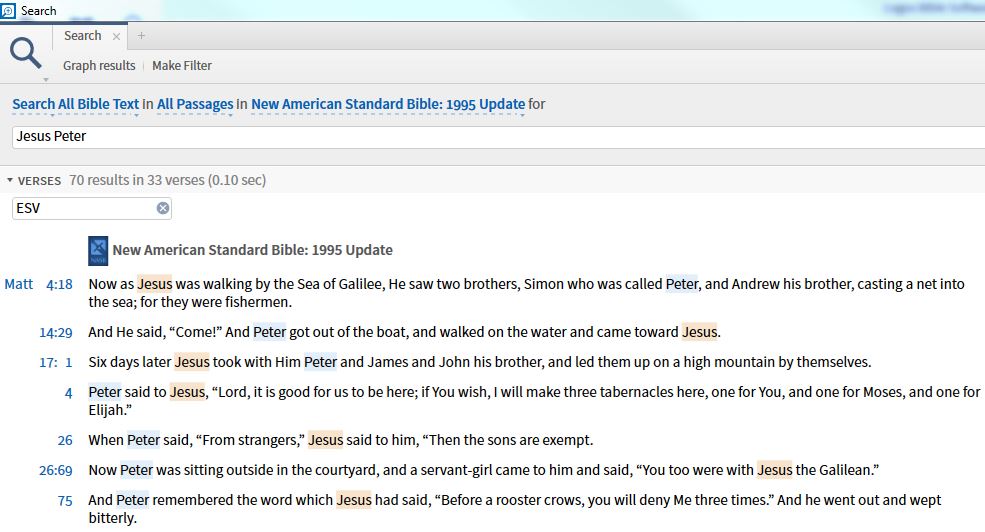Focus the ESV filter input box
The width and height of the screenshot is (985, 532).
[85, 208]
